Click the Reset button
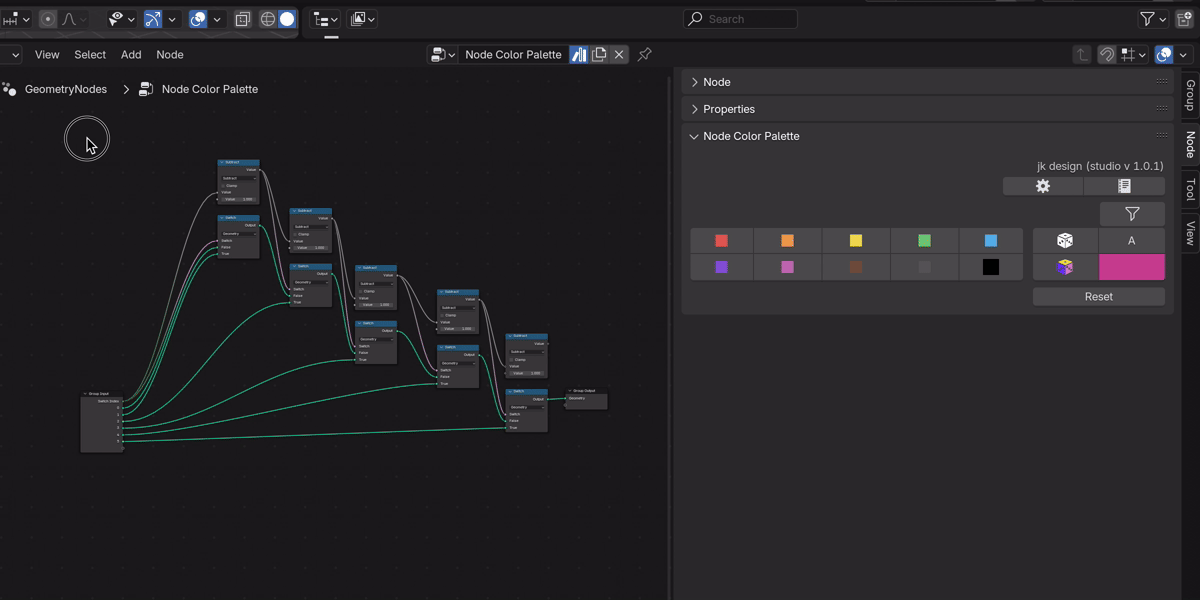Viewport: 1200px width, 600px height. [1099, 297]
